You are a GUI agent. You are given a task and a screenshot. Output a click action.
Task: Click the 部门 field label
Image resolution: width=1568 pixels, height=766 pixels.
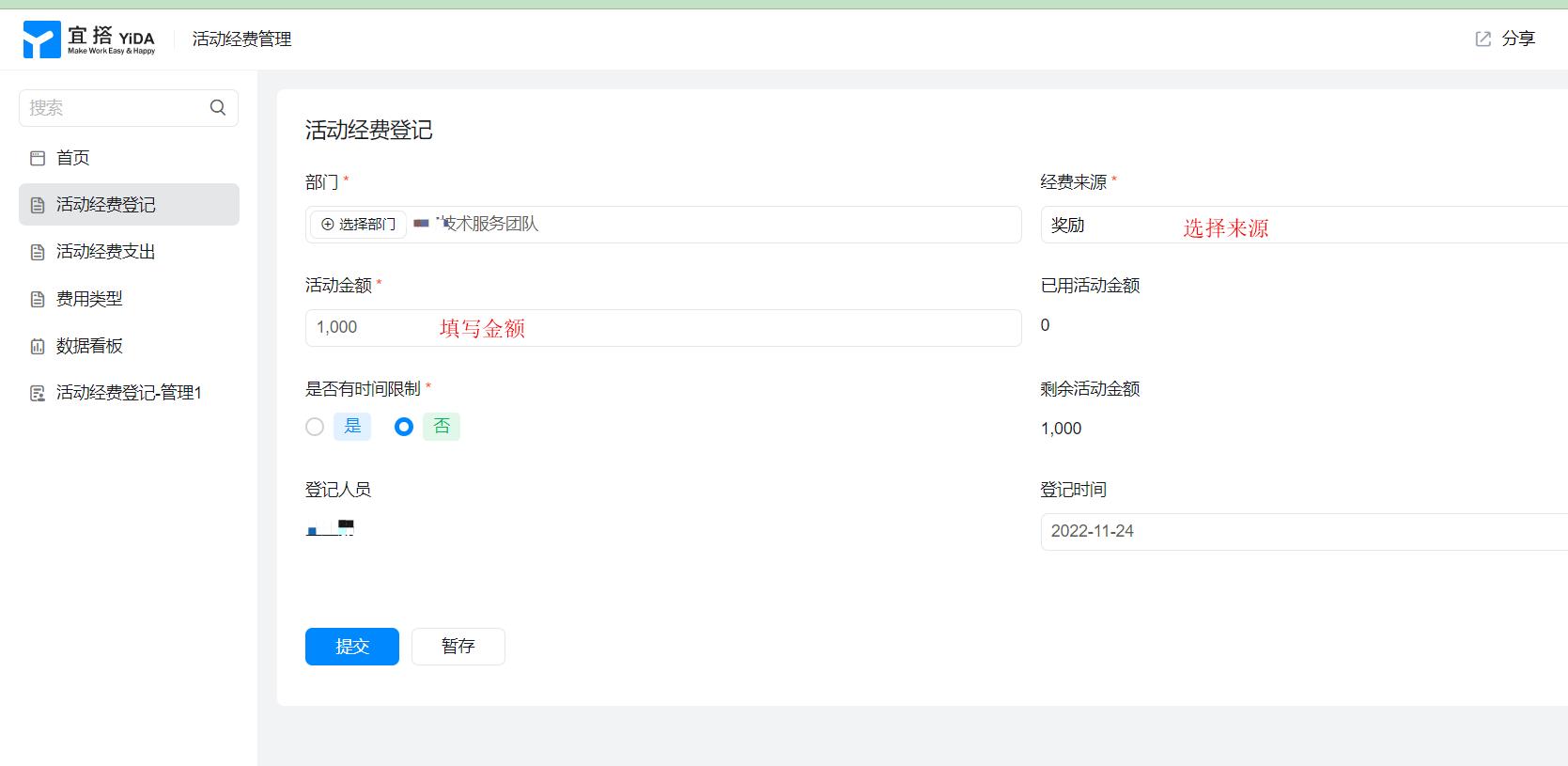tap(321, 182)
